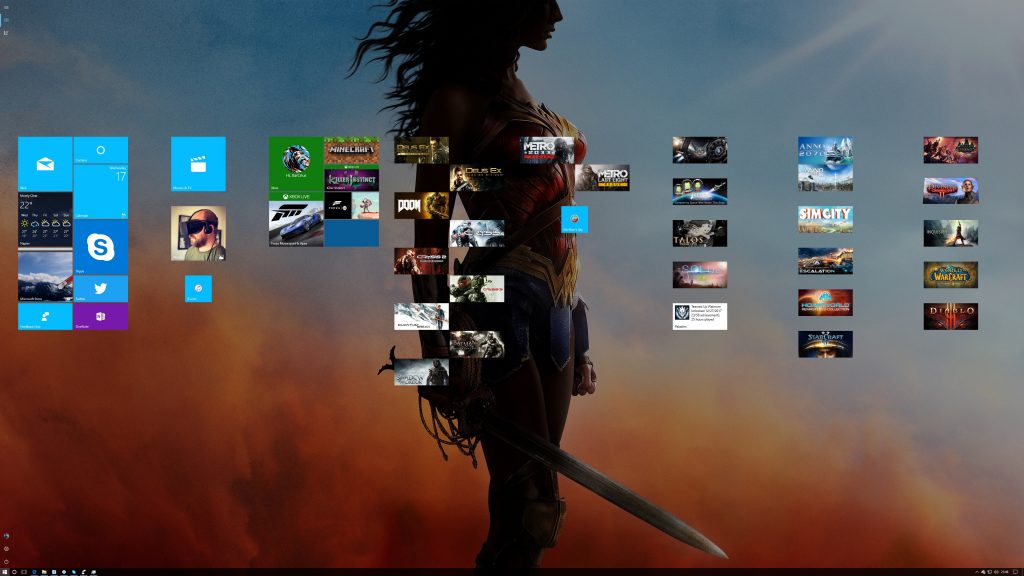Viewport: 1024px width, 576px height.
Task: Launch the Divinity Original Sin tile
Action: 951,191
